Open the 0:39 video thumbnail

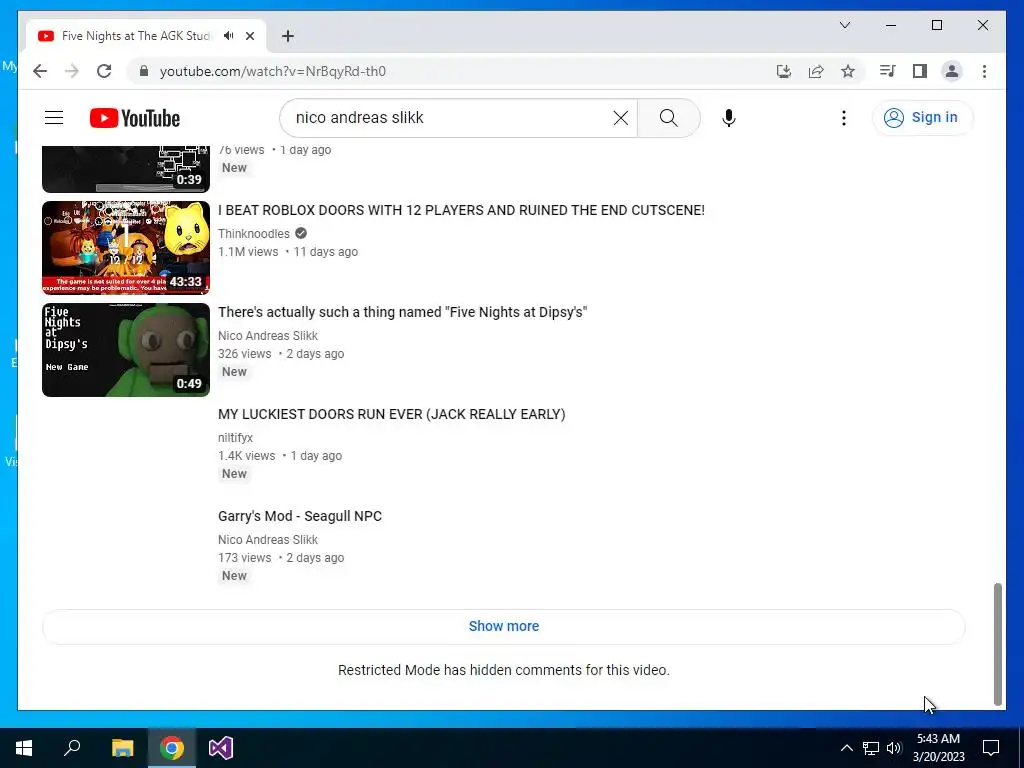tap(126, 169)
